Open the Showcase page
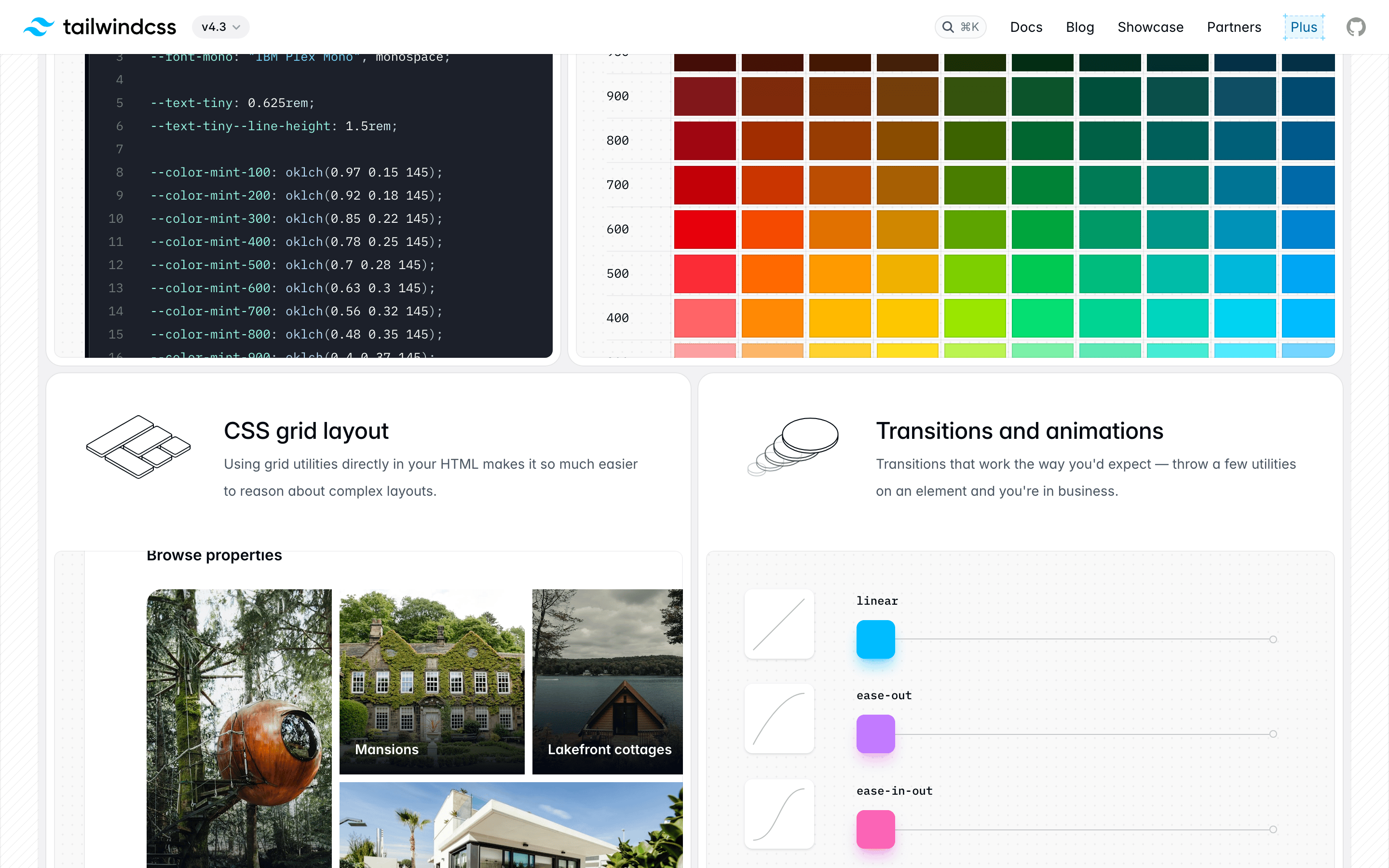1389x868 pixels. pyautogui.click(x=1150, y=27)
